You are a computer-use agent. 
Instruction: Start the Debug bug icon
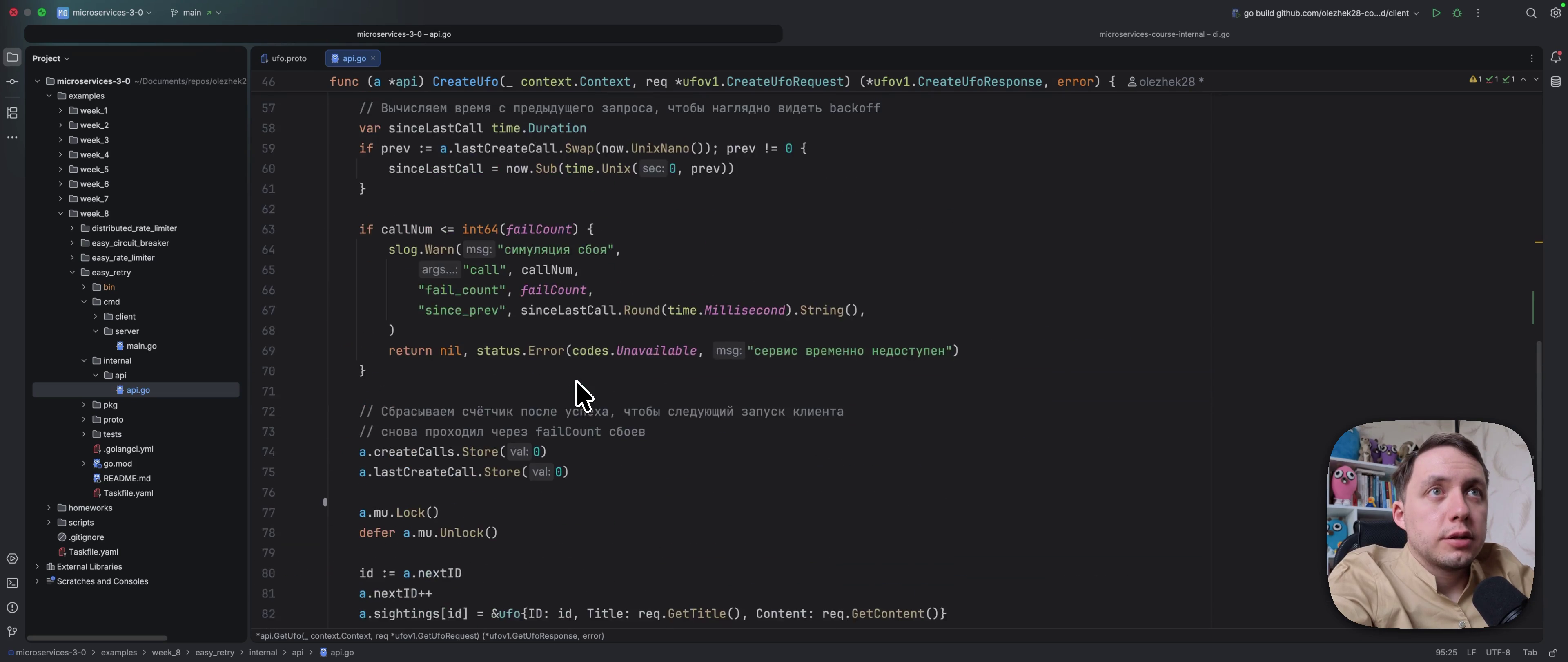click(x=1457, y=13)
